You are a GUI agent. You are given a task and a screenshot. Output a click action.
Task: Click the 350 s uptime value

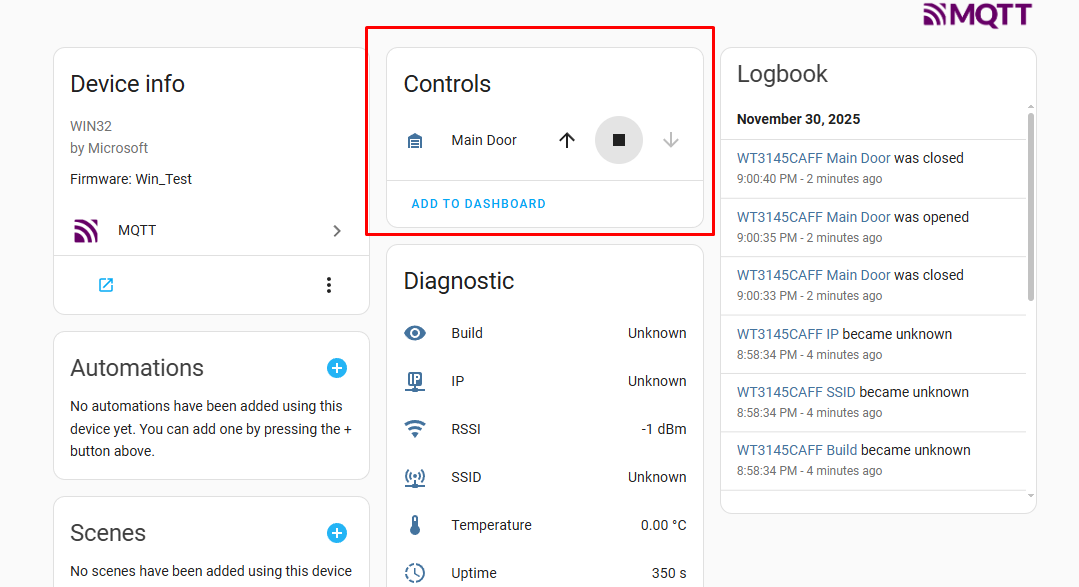tap(669, 573)
